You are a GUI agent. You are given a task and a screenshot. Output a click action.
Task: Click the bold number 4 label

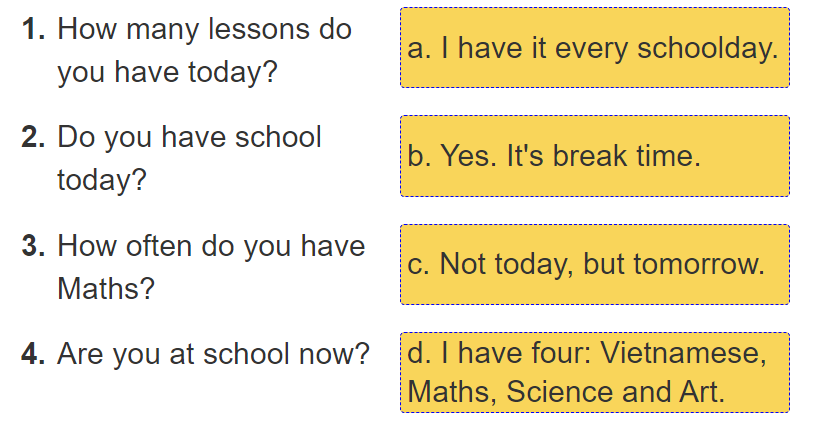pos(34,353)
